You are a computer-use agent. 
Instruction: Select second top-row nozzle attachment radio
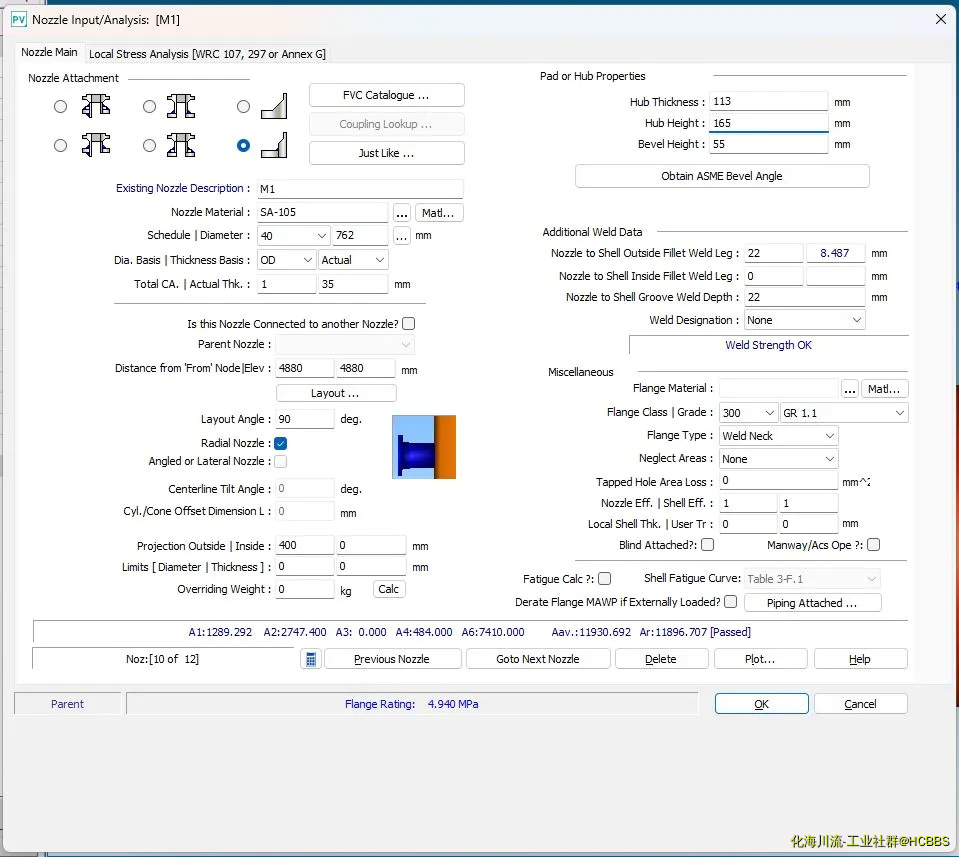click(x=149, y=106)
